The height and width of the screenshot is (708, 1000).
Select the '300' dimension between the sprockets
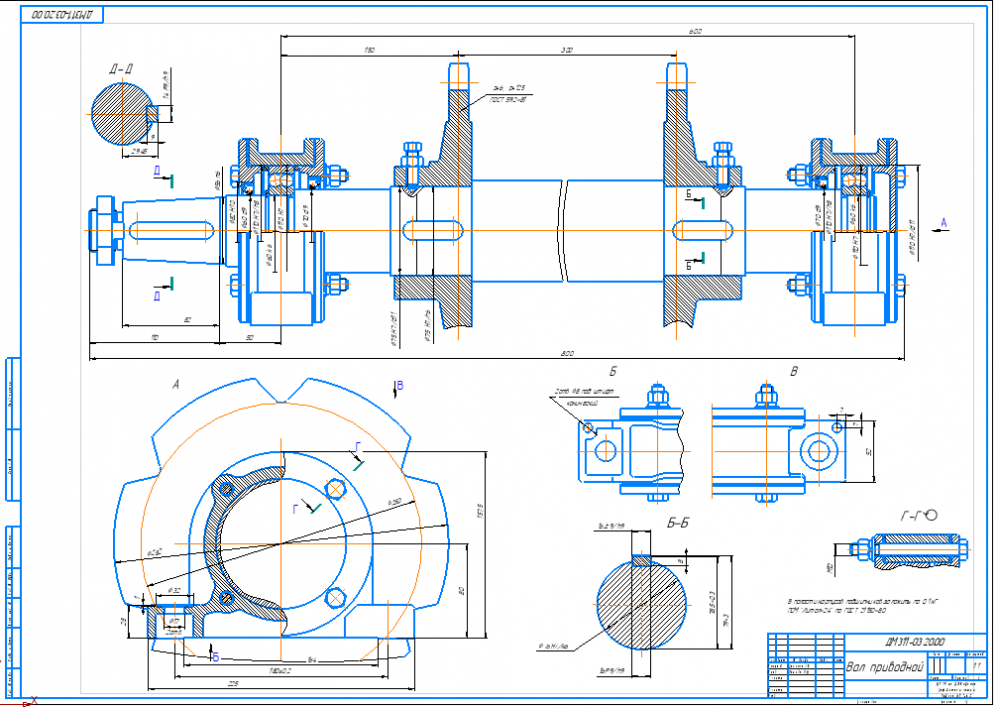pyautogui.click(x=567, y=50)
